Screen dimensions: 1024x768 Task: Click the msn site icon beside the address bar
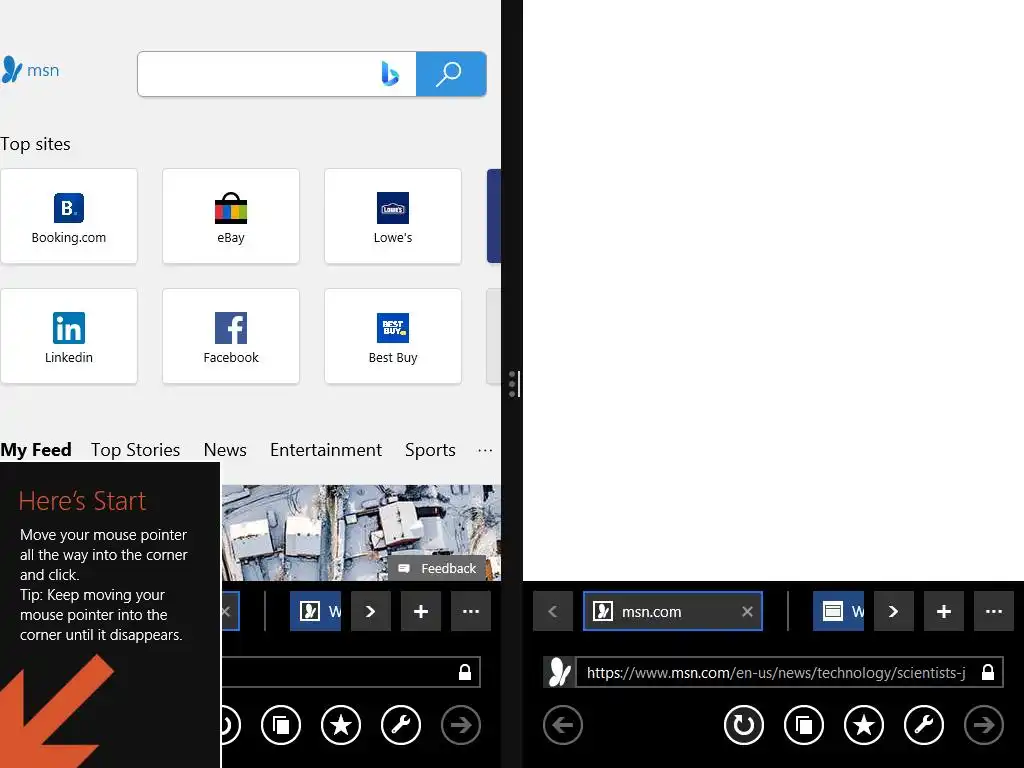559,672
